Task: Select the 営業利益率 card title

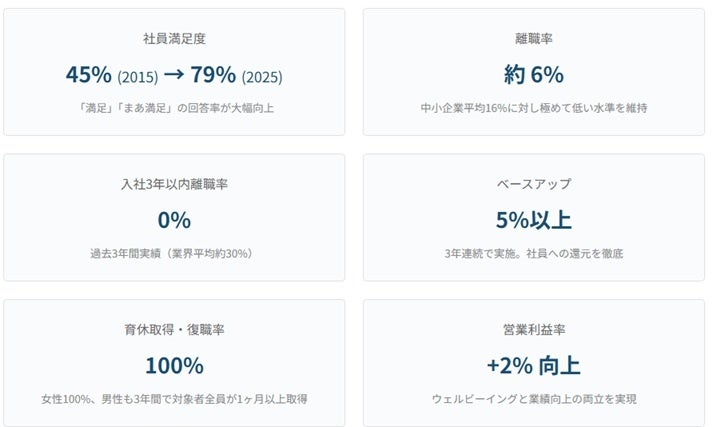Action: pyautogui.click(x=534, y=329)
